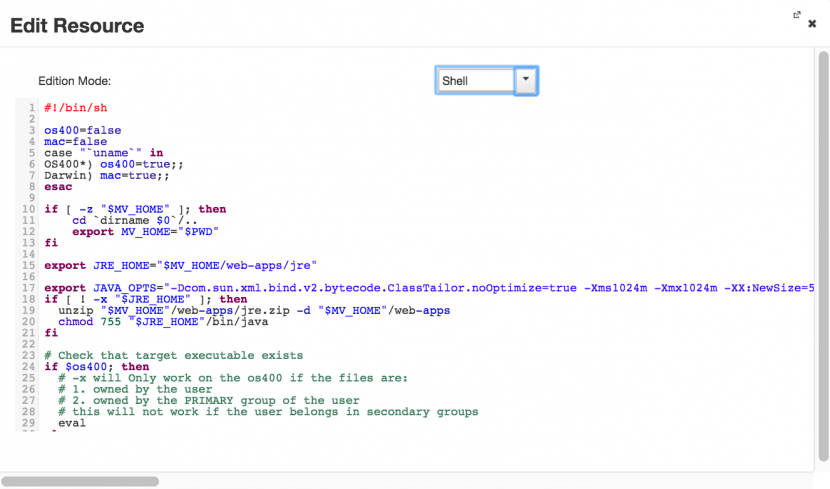
Task: Click the 'if $os400; then' line
Action: [x=97, y=366]
